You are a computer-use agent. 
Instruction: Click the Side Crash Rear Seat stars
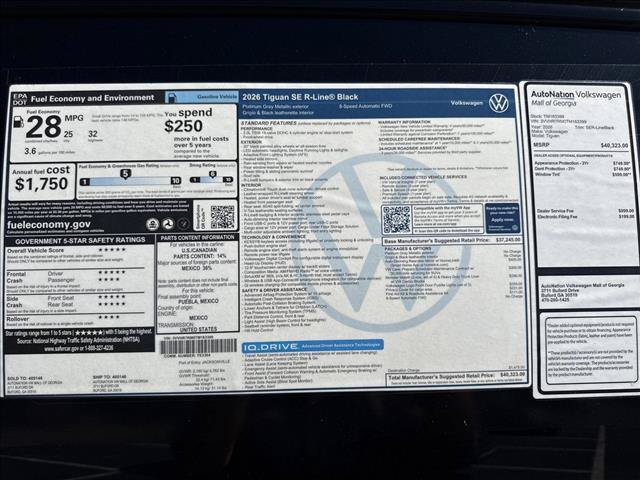click(x=111, y=304)
